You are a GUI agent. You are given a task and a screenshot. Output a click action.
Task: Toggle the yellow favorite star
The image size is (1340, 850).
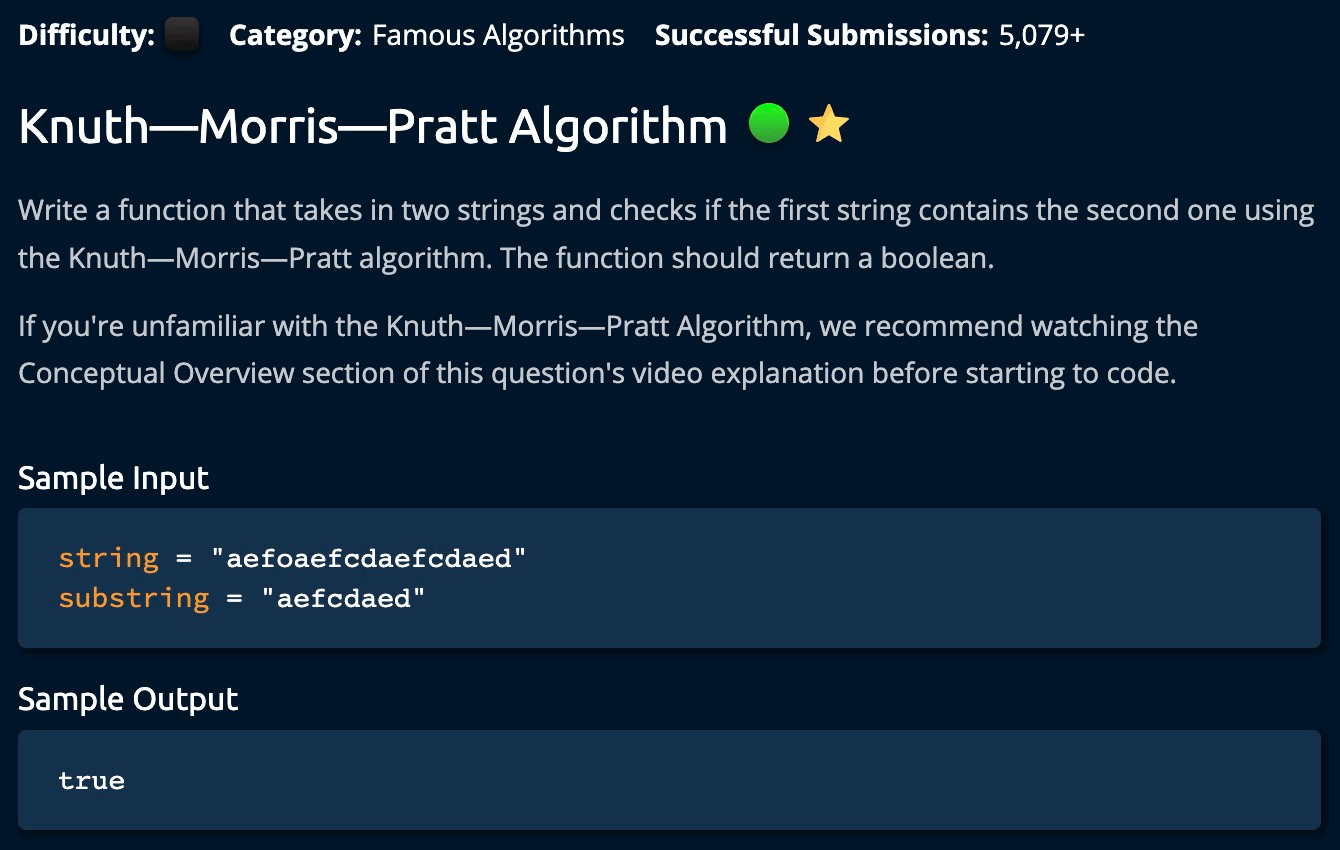point(828,126)
